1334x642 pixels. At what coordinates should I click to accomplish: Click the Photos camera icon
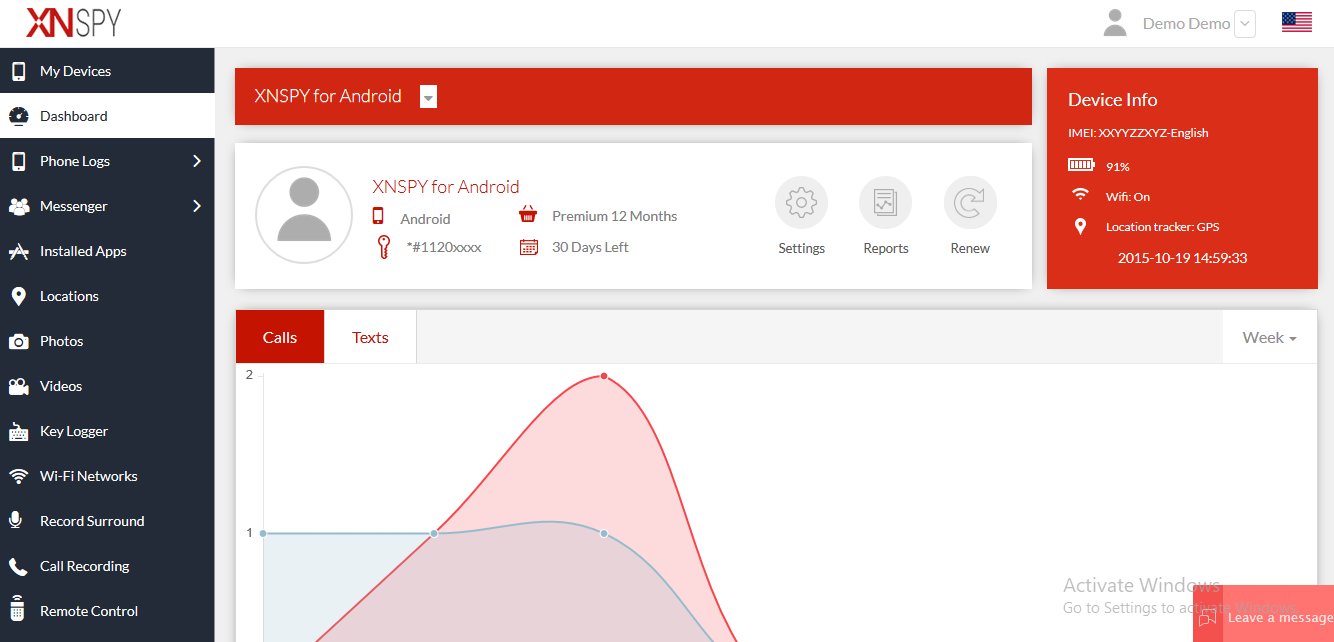[18, 341]
